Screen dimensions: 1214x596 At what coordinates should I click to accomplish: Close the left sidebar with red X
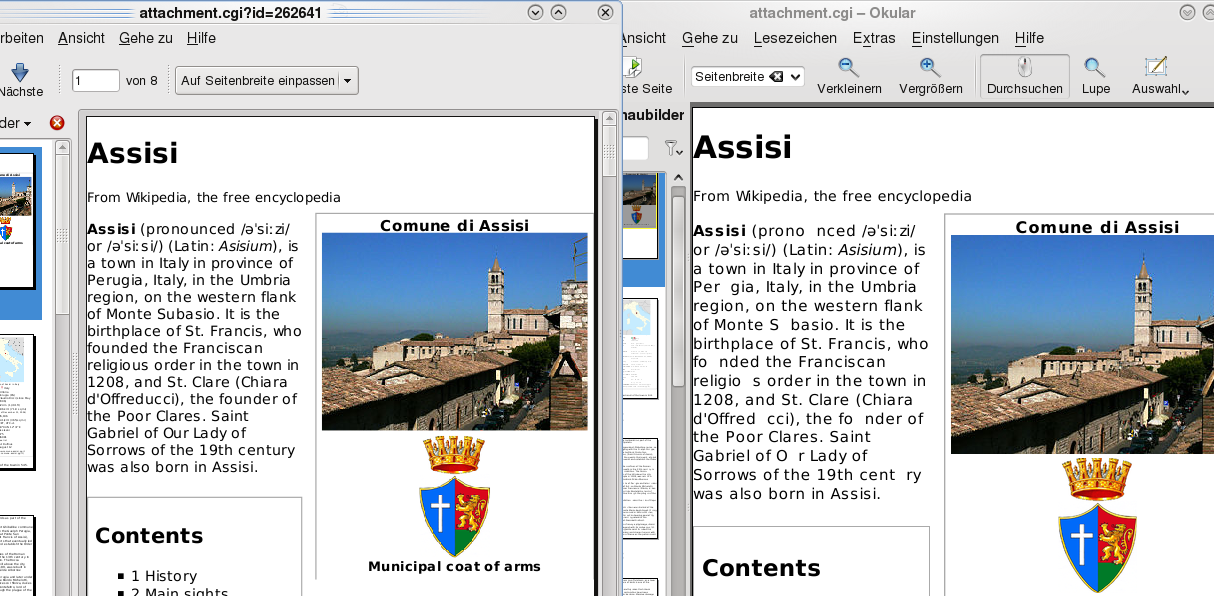57,123
